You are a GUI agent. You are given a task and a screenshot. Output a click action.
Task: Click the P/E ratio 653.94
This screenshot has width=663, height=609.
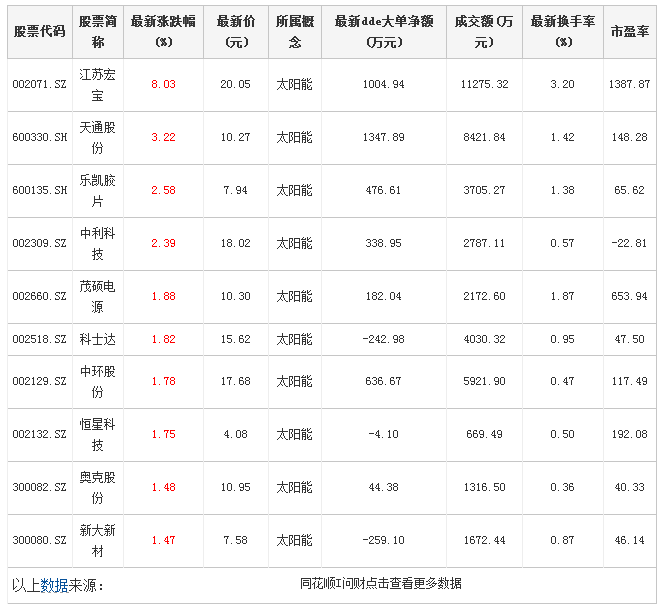629,296
